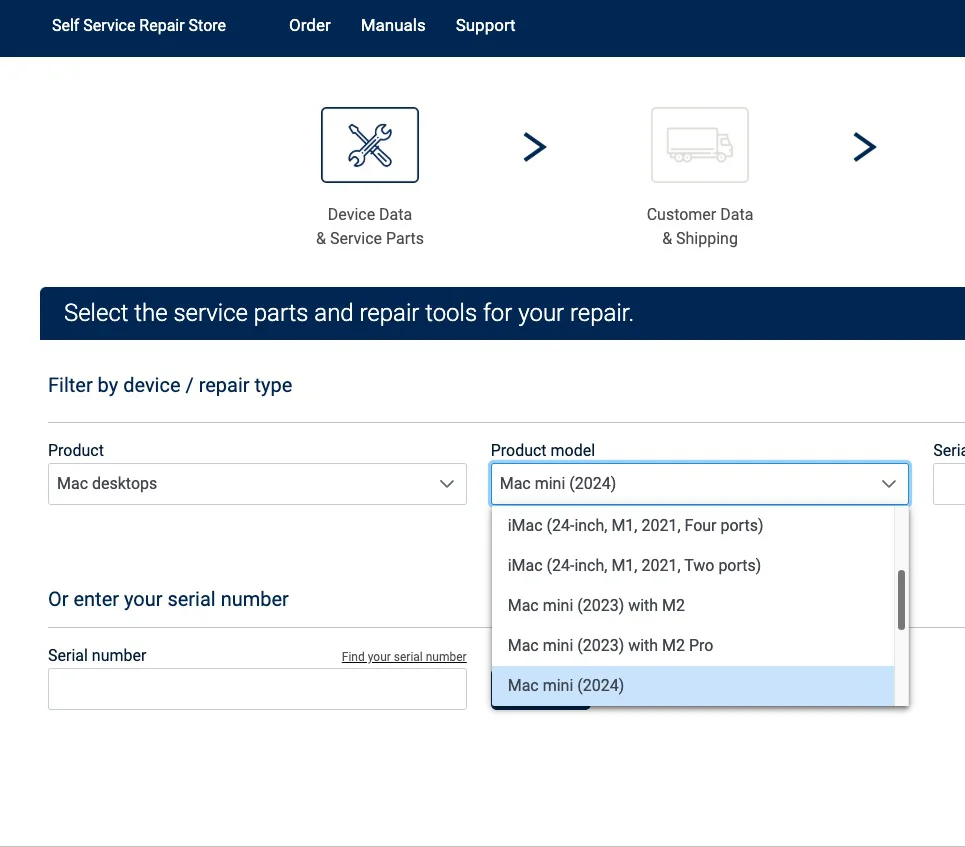Click the Filter by device / repair type heading
This screenshot has height=847, width=965.
click(170, 385)
